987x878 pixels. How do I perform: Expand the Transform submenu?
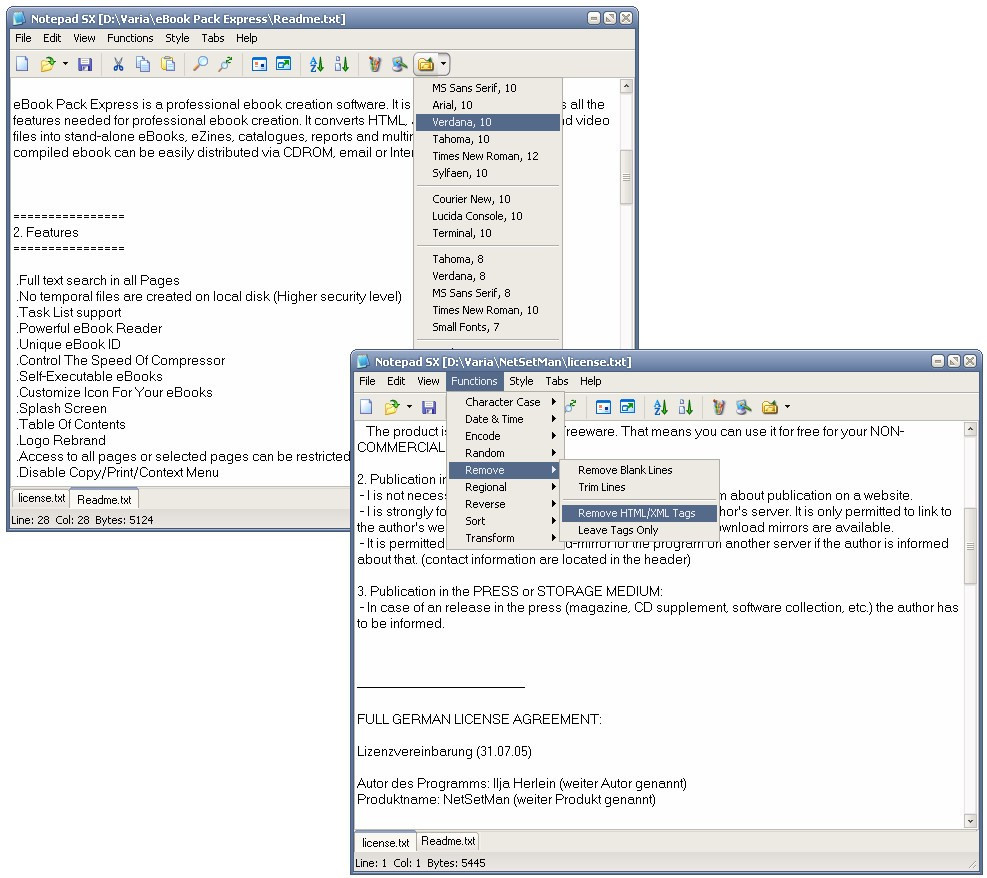(x=506, y=538)
